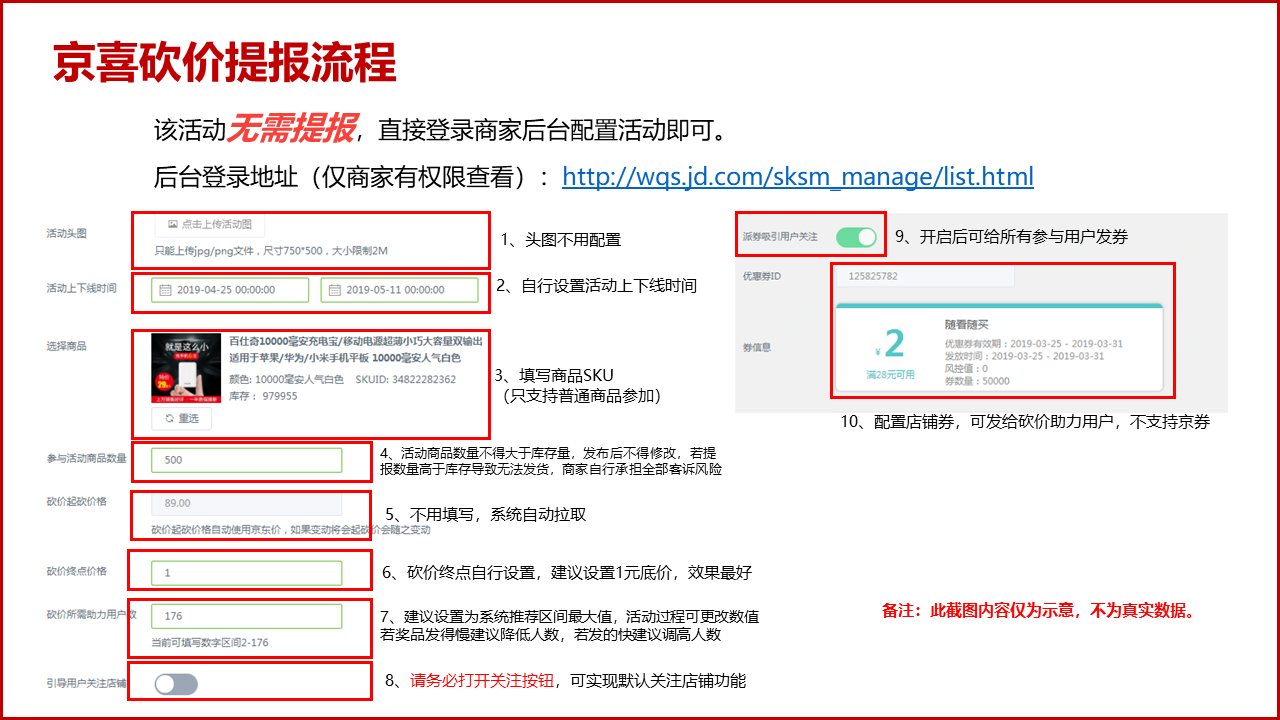The width and height of the screenshot is (1280, 720).
Task: Click the stock text 库存 979955
Action: [263, 396]
